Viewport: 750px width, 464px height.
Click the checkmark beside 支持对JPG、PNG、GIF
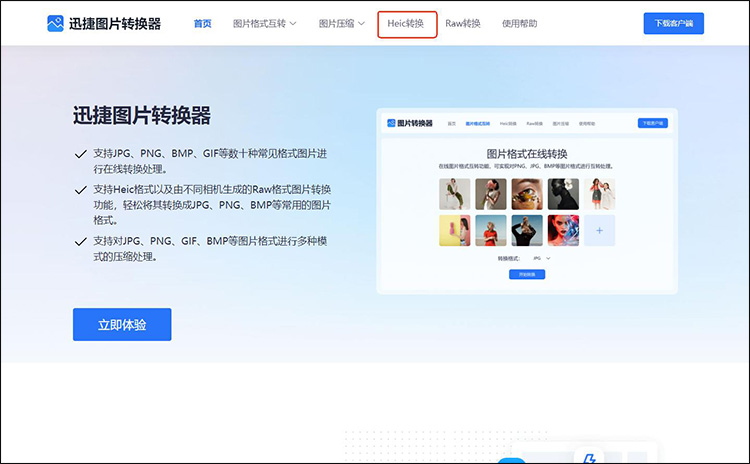point(80,242)
